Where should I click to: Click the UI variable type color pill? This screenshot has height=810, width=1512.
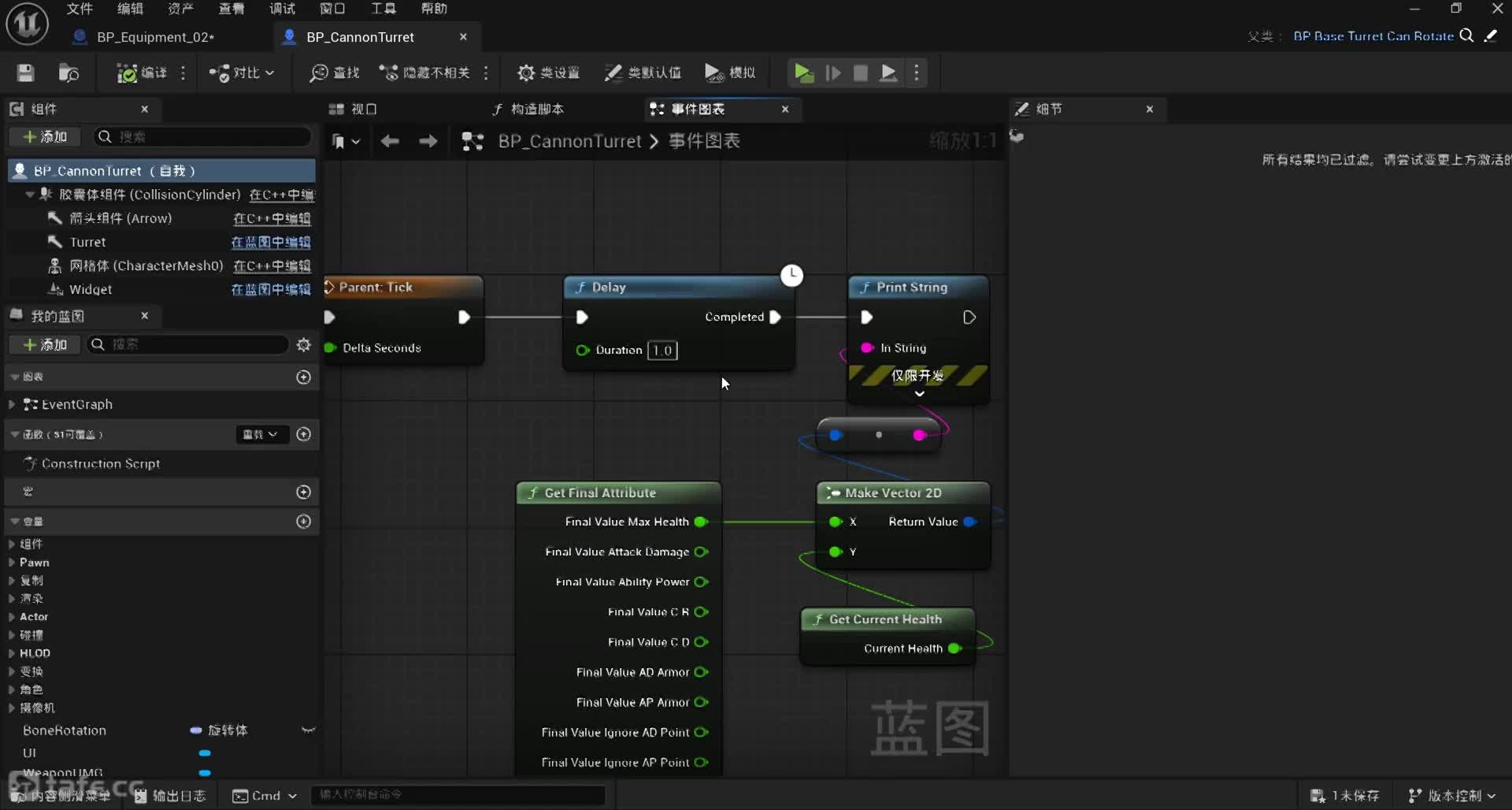(205, 753)
